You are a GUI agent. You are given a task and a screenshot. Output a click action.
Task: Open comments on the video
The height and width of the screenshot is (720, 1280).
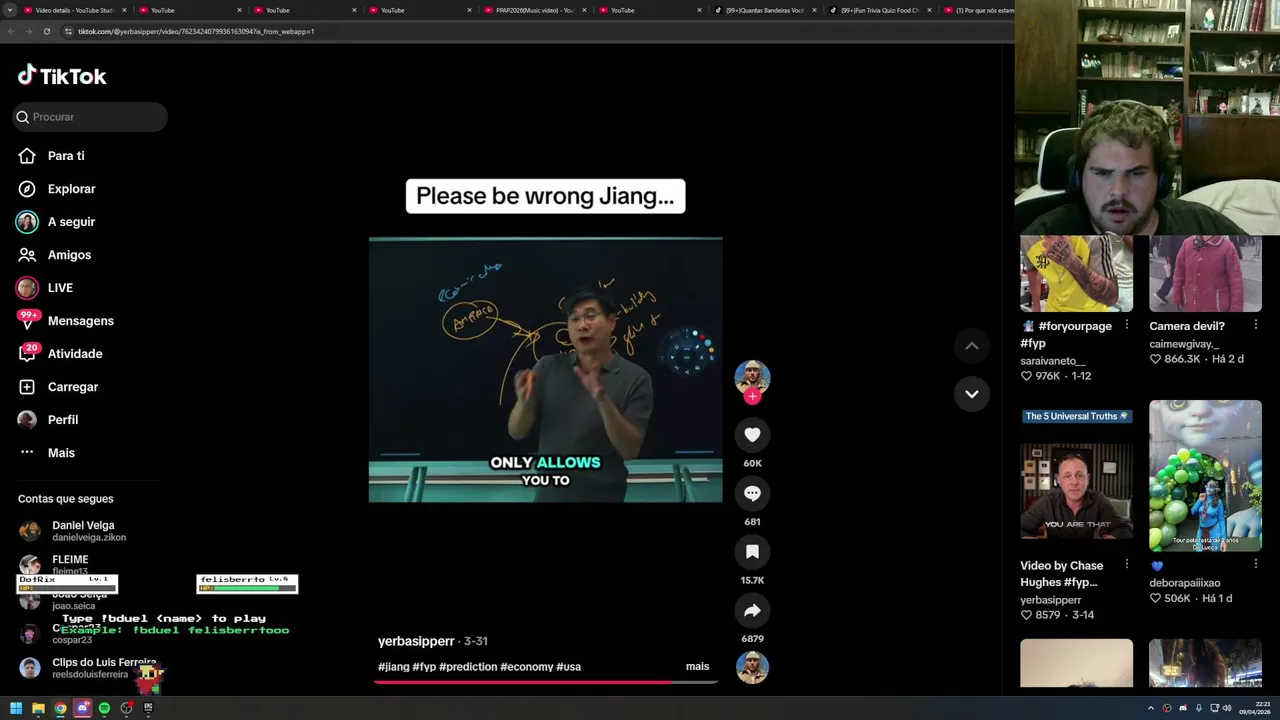[752, 493]
